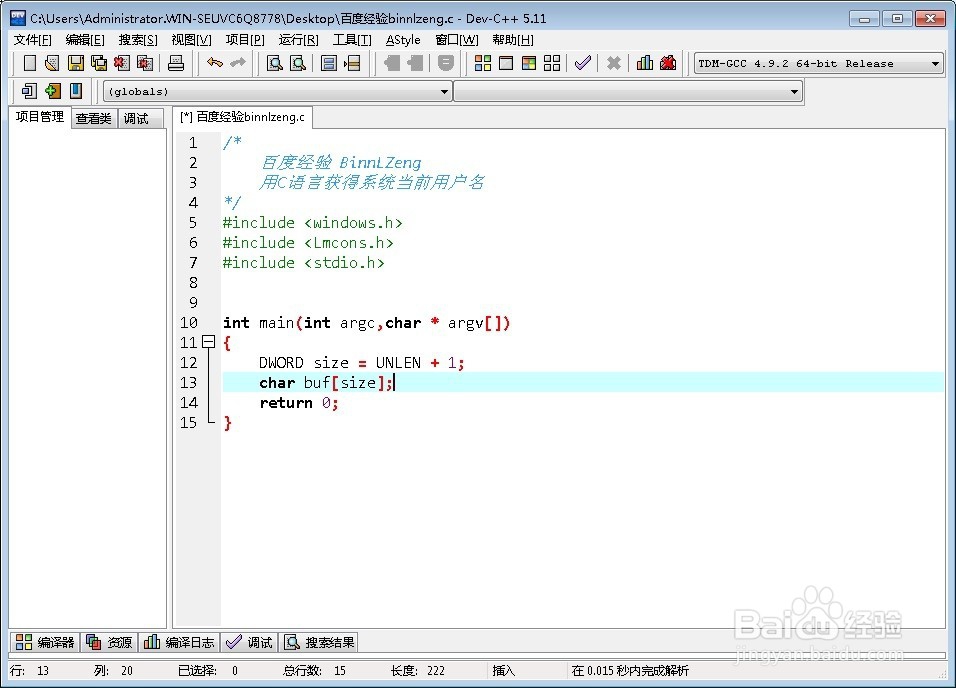This screenshot has height=688, width=956.
Task: Click the line '#include <stdio.h>'
Action: click(303, 263)
